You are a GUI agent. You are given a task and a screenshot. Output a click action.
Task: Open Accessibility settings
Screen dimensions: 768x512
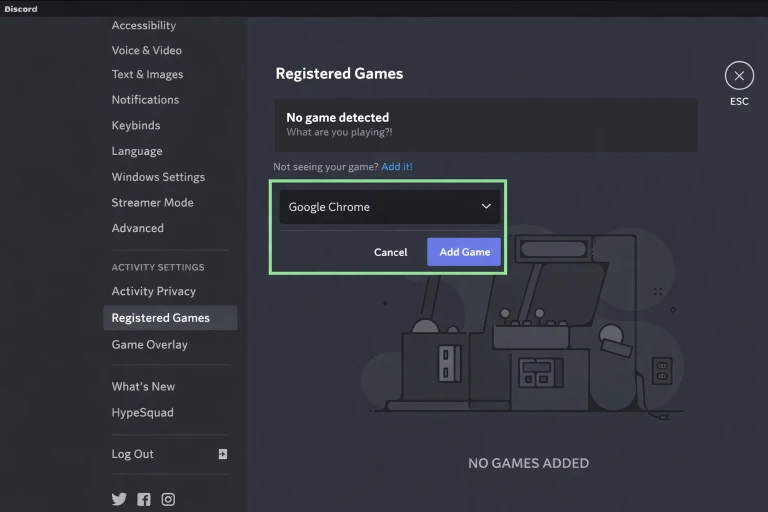(x=144, y=25)
